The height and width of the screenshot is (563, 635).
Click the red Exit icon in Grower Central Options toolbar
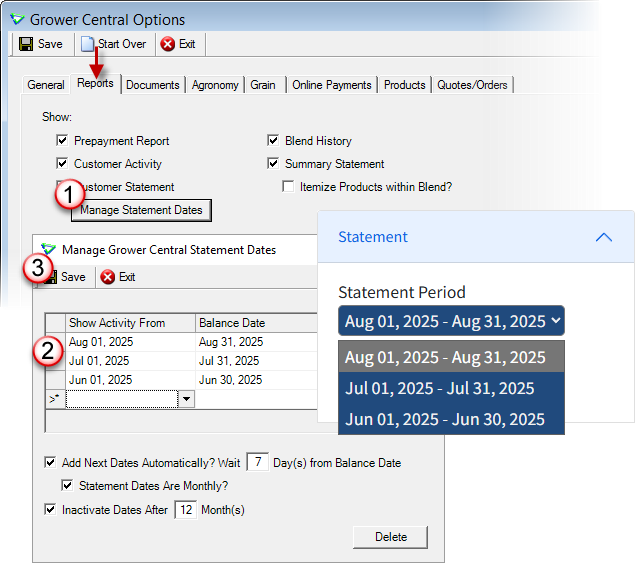[168, 44]
